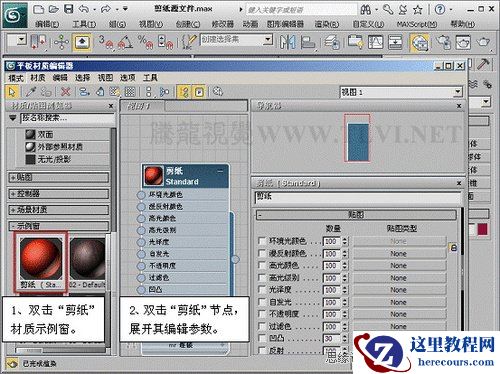500x374 pixels.
Task: Toggle the Keyboard Shortcut Override icon
Action: point(82,42)
